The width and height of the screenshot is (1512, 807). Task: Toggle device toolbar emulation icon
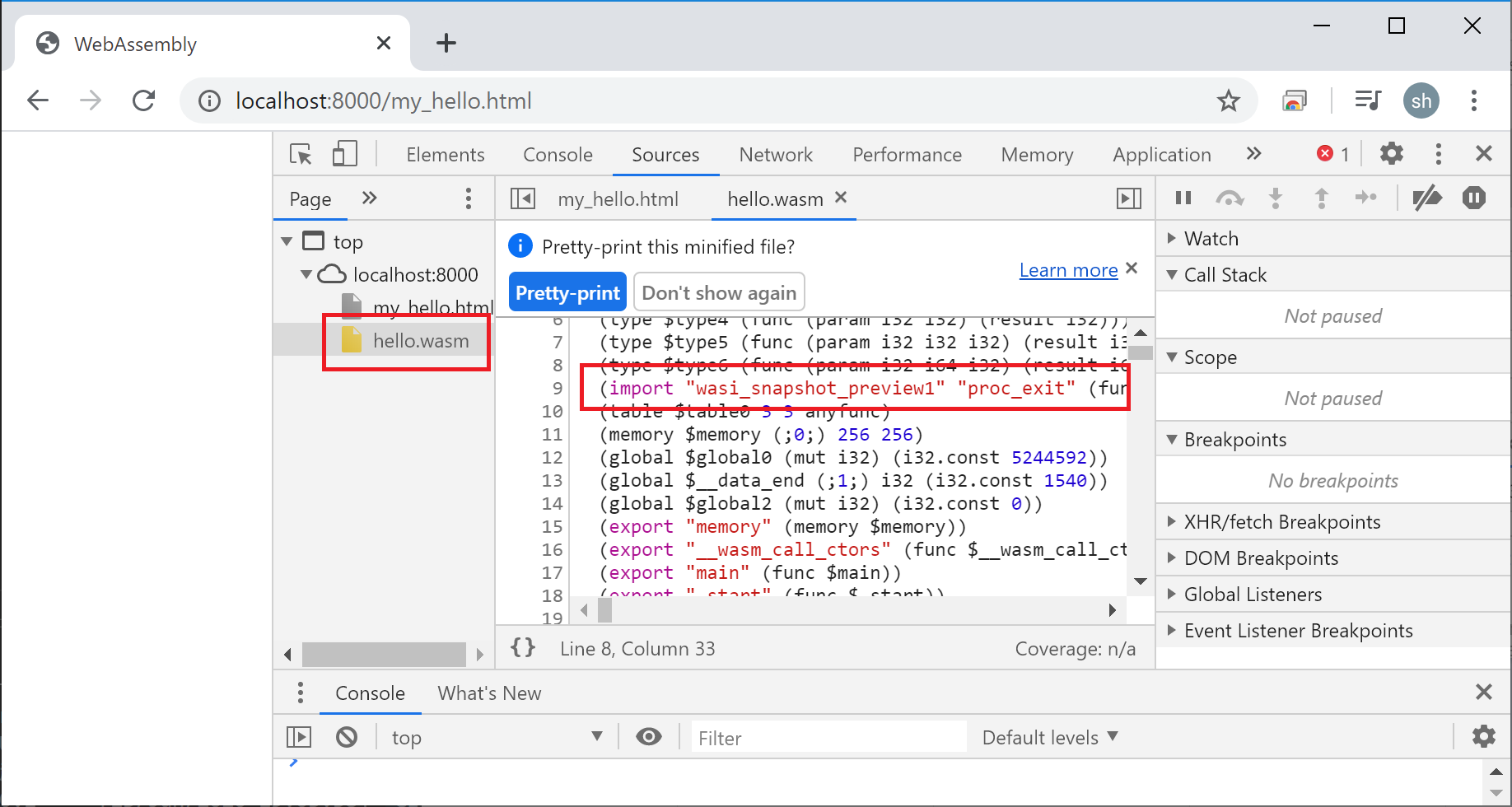pyautogui.click(x=345, y=154)
